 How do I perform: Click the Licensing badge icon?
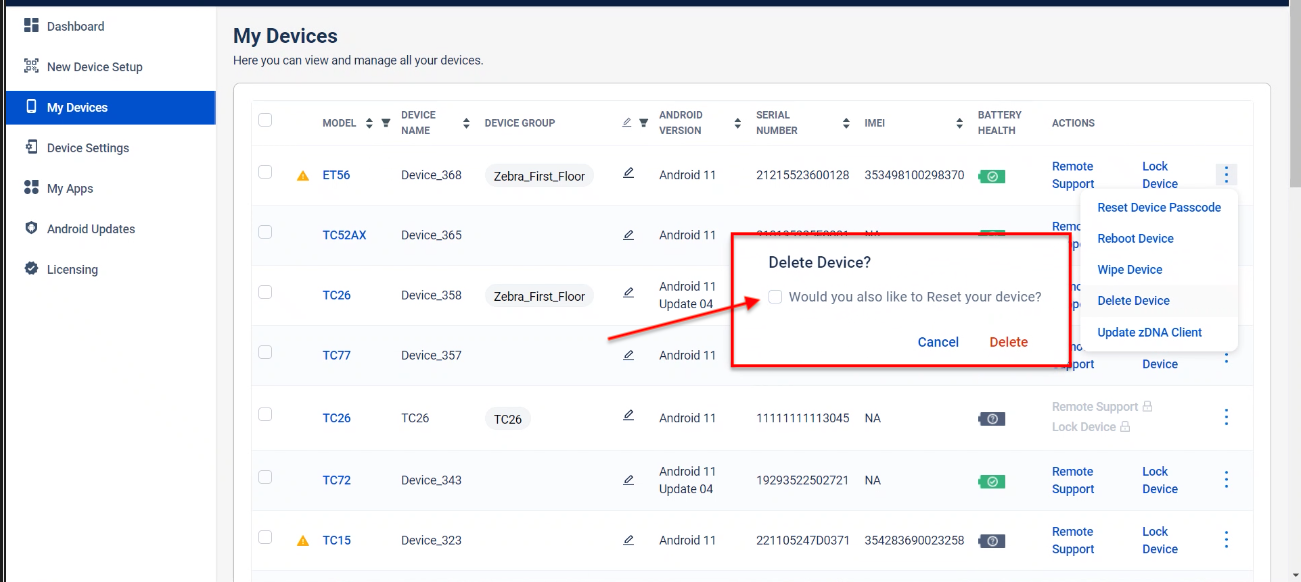[x=31, y=269]
